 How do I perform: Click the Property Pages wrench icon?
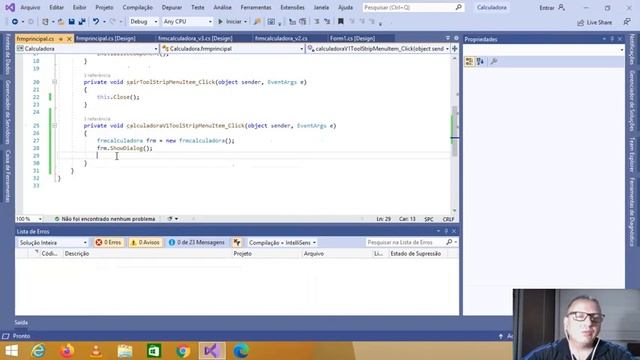coord(494,61)
